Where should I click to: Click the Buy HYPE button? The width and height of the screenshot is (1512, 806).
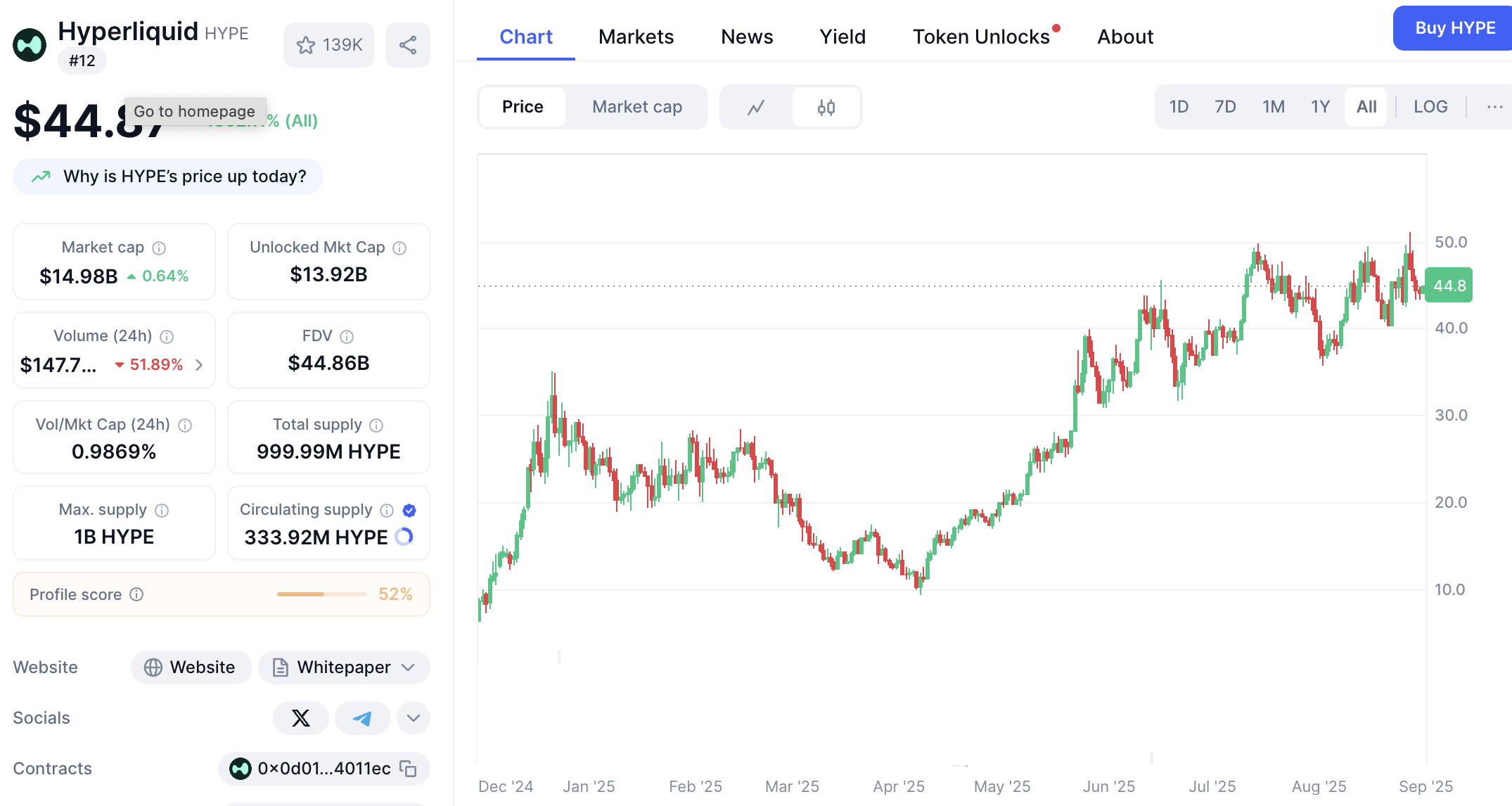1454,28
